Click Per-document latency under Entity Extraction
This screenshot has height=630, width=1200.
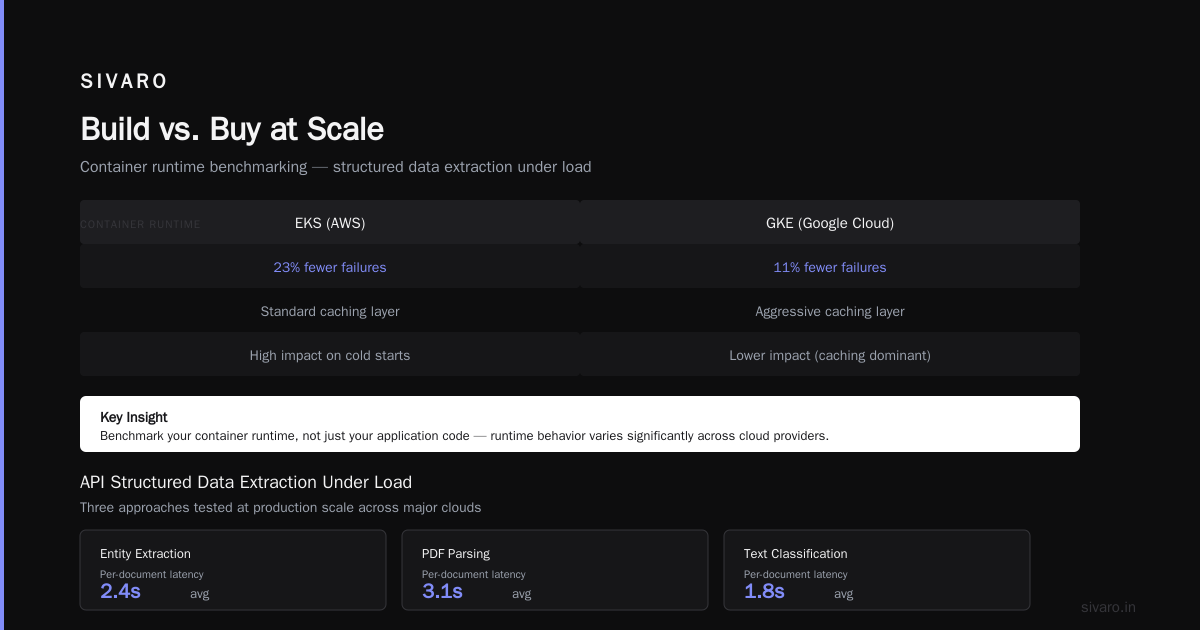tap(152, 574)
